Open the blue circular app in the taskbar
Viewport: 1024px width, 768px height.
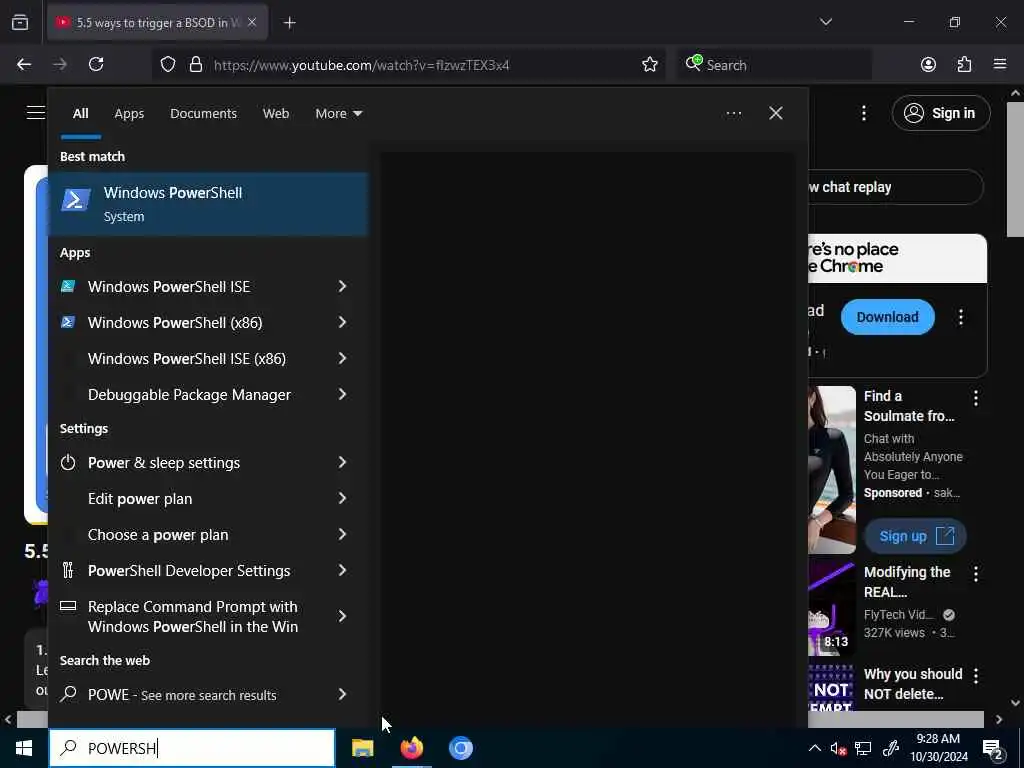(460, 748)
